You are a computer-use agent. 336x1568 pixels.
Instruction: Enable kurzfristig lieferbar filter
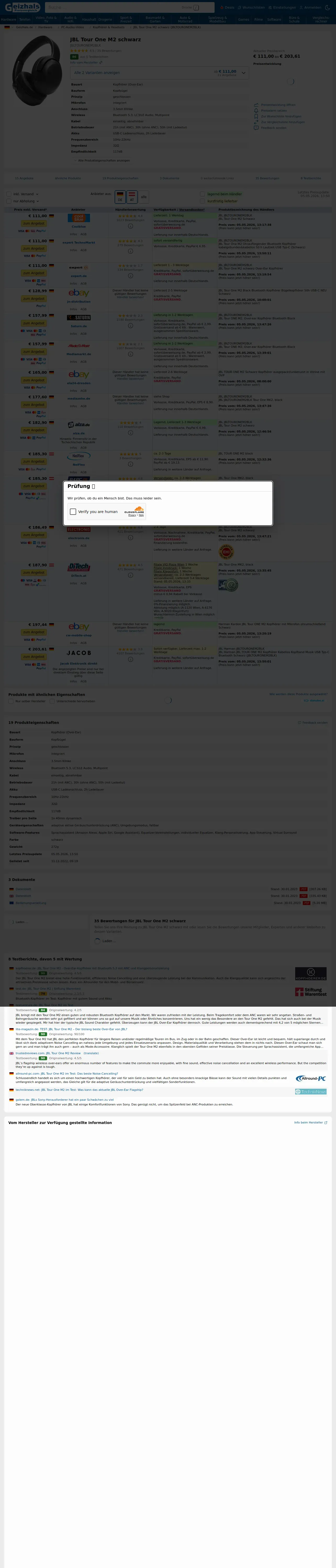click(203, 201)
